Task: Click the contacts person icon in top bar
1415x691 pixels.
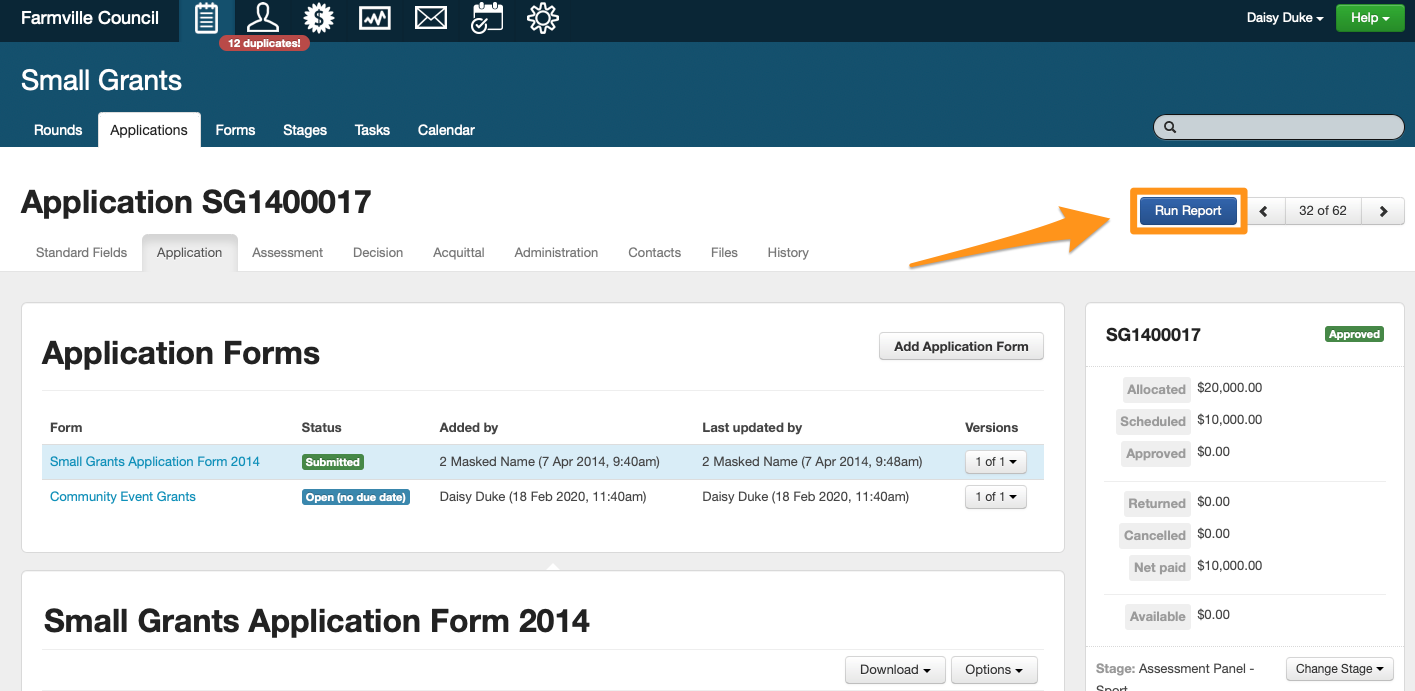Action: [263, 18]
